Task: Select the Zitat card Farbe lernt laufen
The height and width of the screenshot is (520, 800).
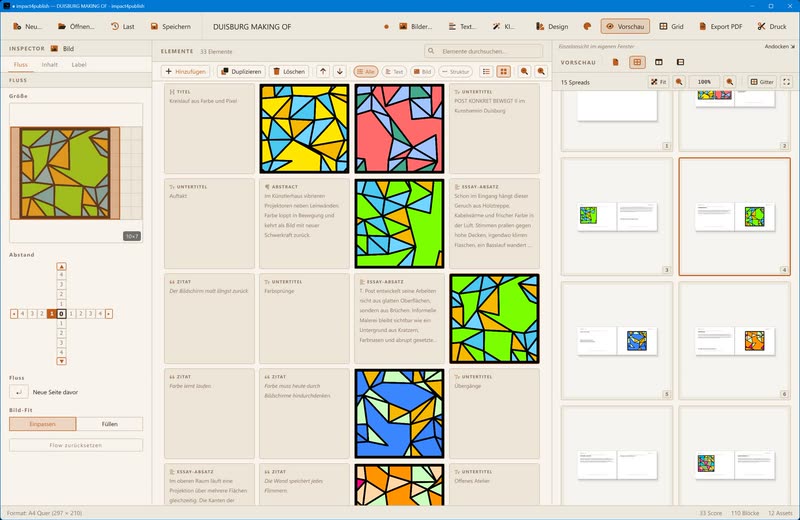Action: 209,413
